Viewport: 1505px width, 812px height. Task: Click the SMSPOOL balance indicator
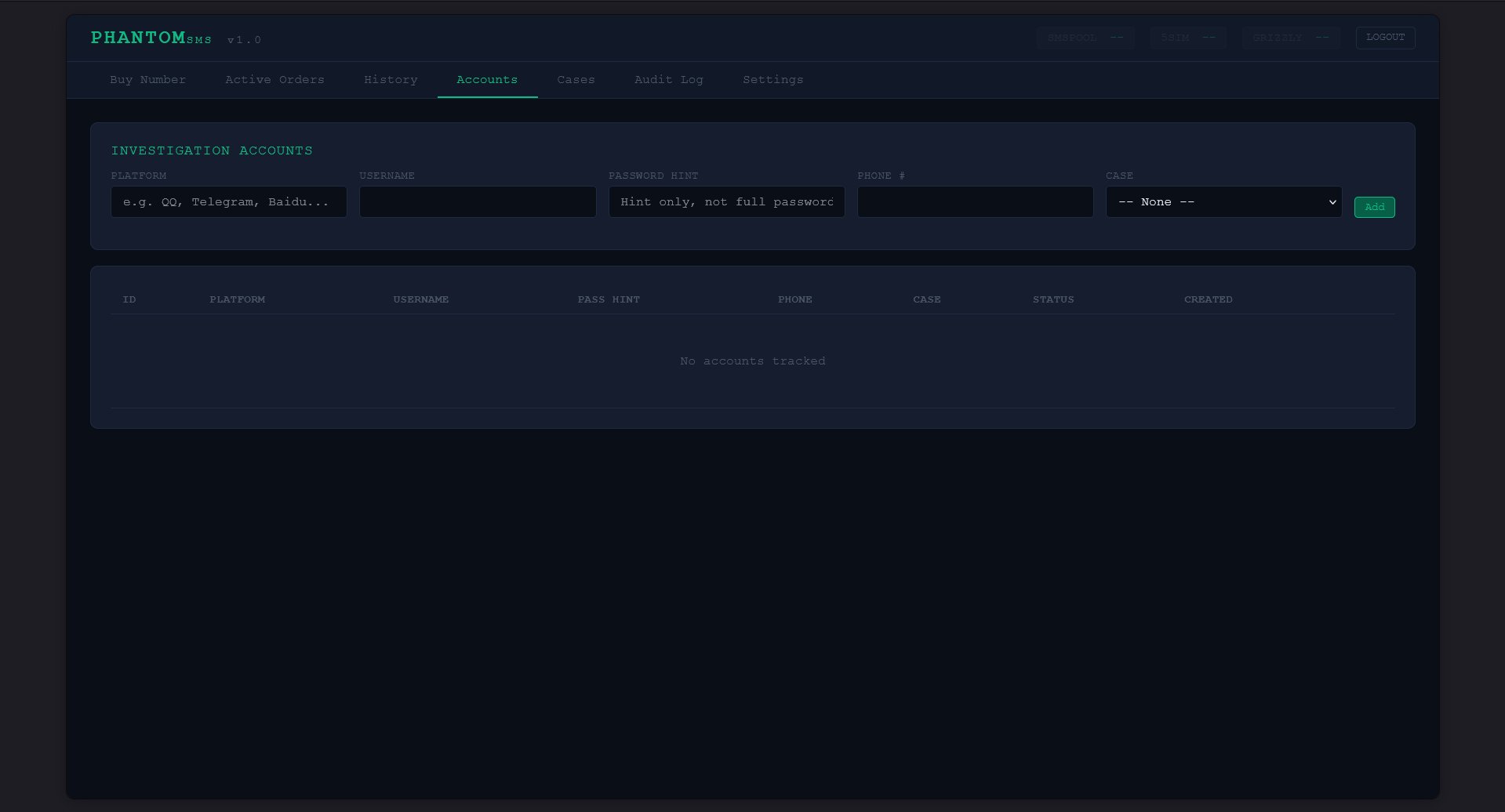pyautogui.click(x=1085, y=38)
